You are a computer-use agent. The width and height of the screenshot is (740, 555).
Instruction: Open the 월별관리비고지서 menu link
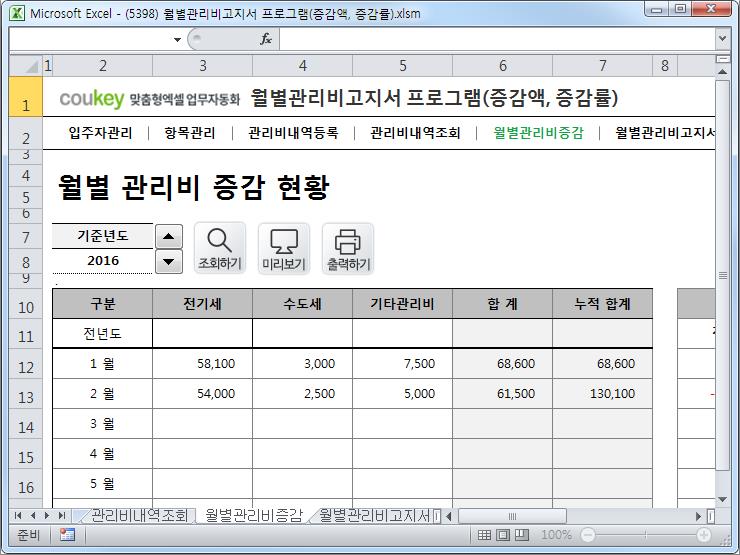point(664,133)
